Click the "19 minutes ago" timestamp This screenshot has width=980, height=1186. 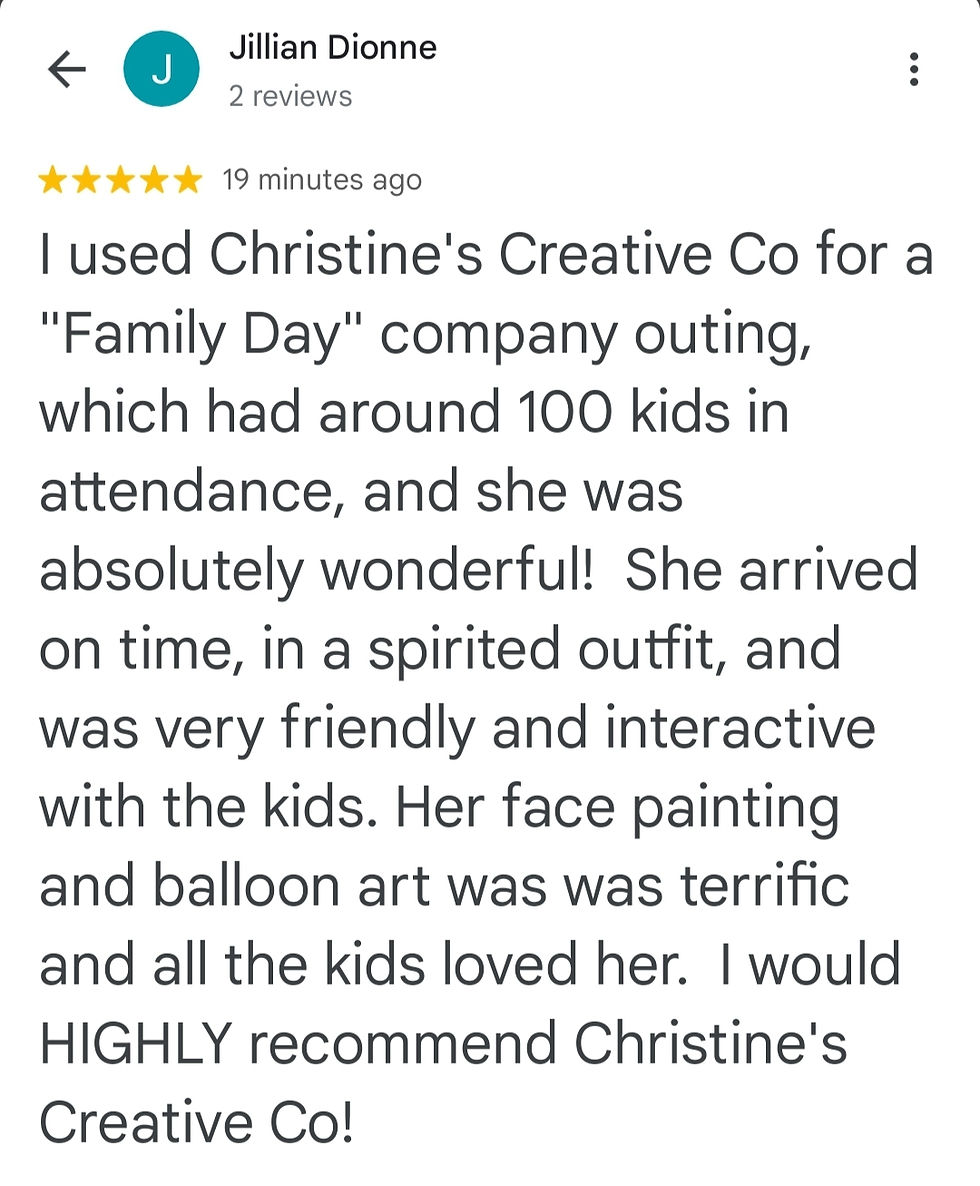click(321, 180)
